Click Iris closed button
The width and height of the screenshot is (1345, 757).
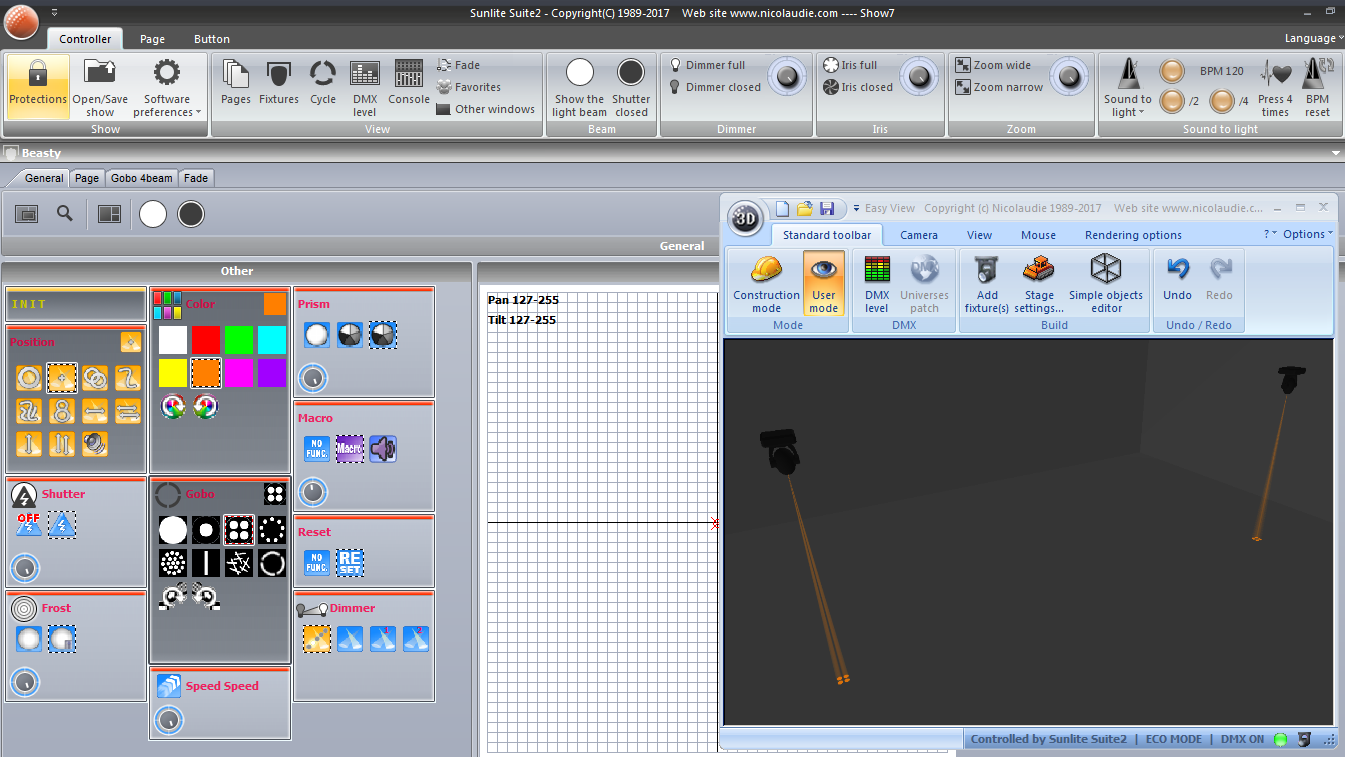pos(857,87)
